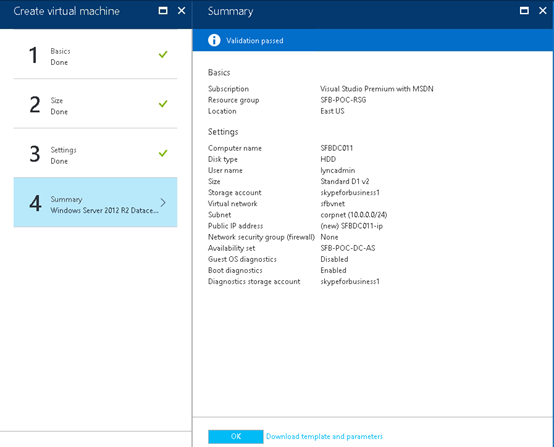Click the Availability set label
554x447 pixels.
[x=231, y=248]
